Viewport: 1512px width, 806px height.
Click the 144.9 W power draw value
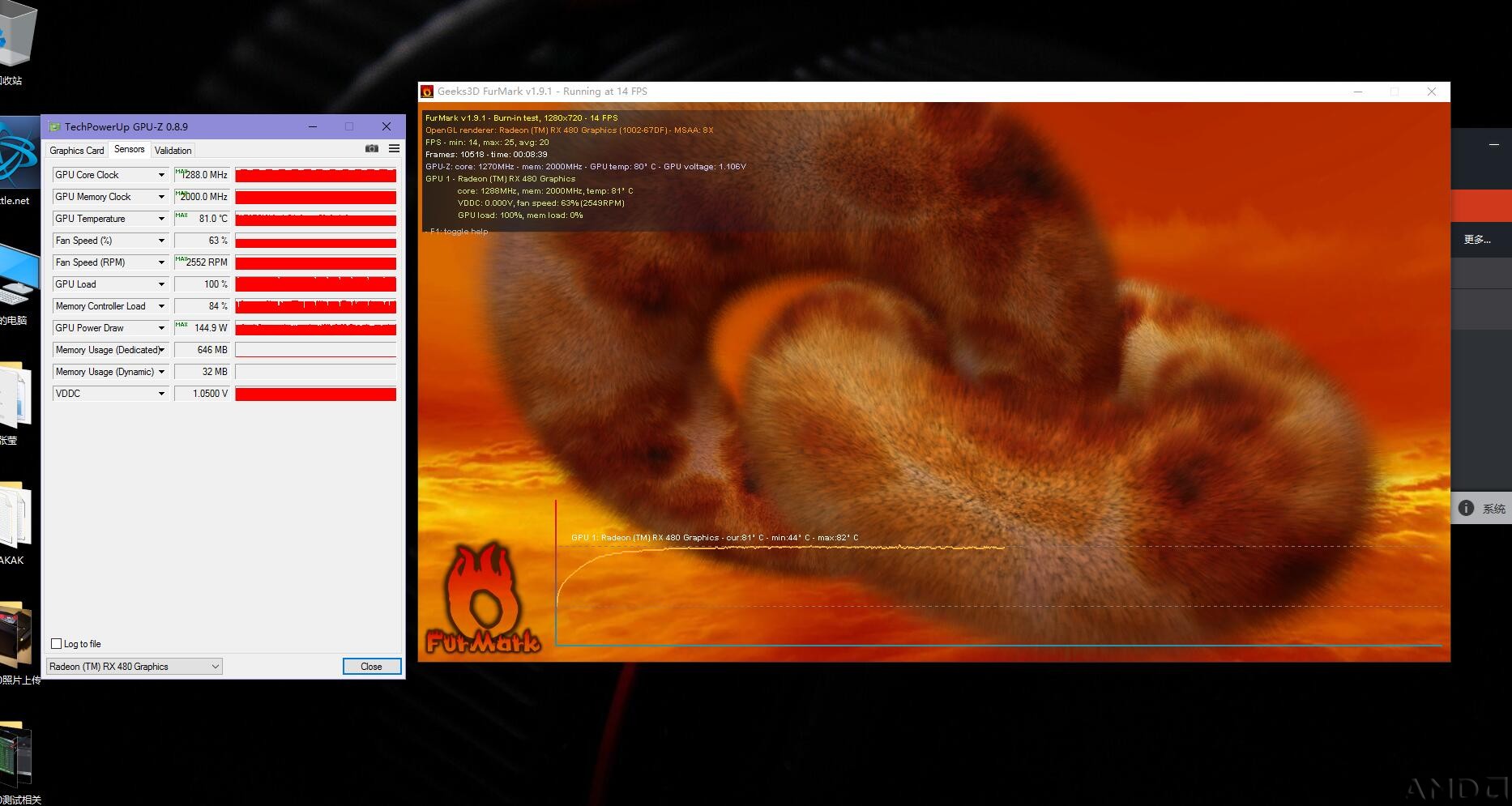tap(202, 328)
